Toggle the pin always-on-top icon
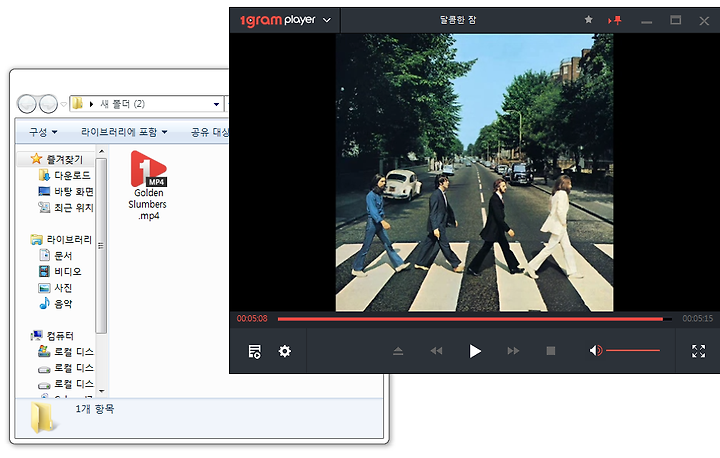 [614, 20]
